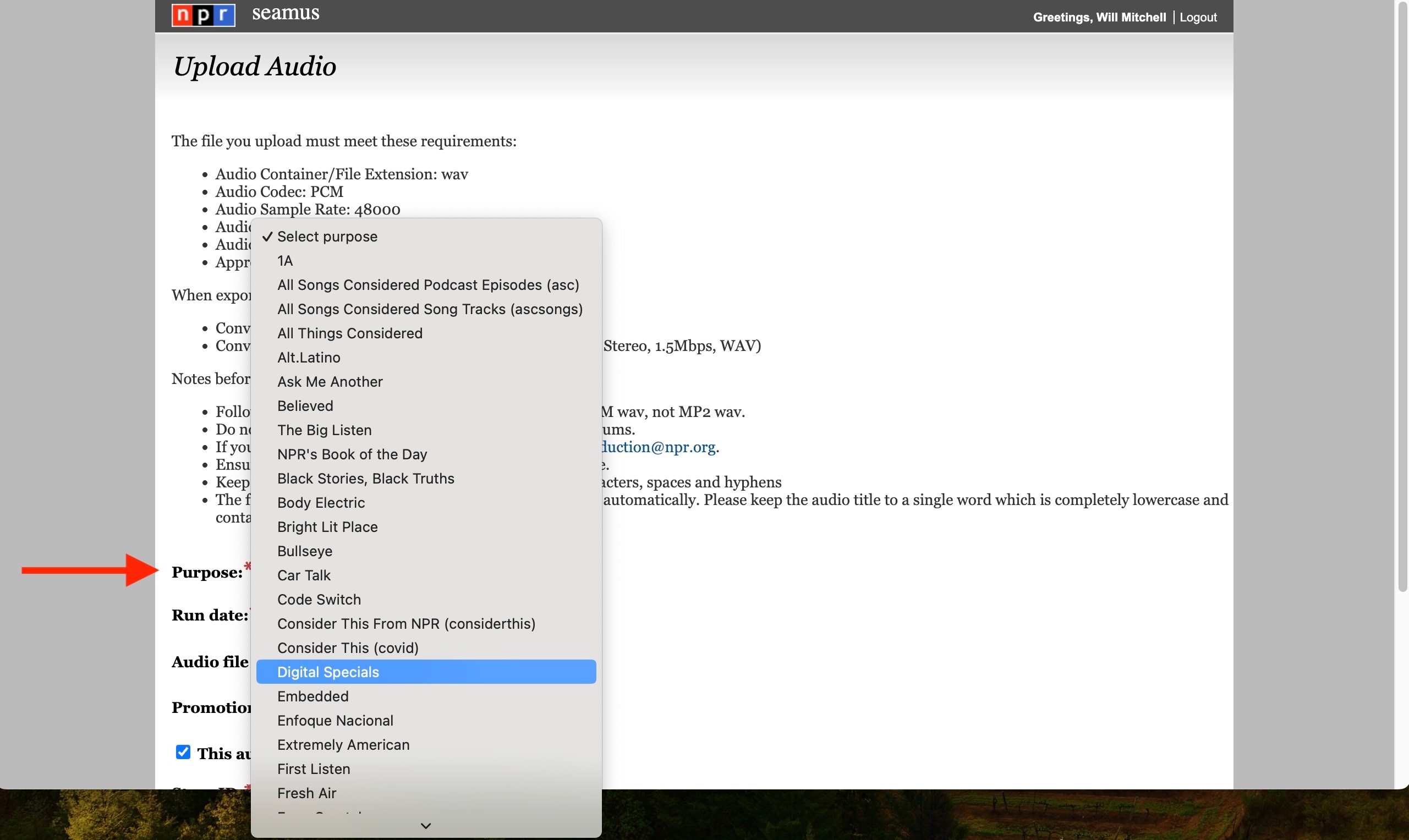Choose Fresh Air option
This screenshot has height=840, width=1409.
point(426,793)
